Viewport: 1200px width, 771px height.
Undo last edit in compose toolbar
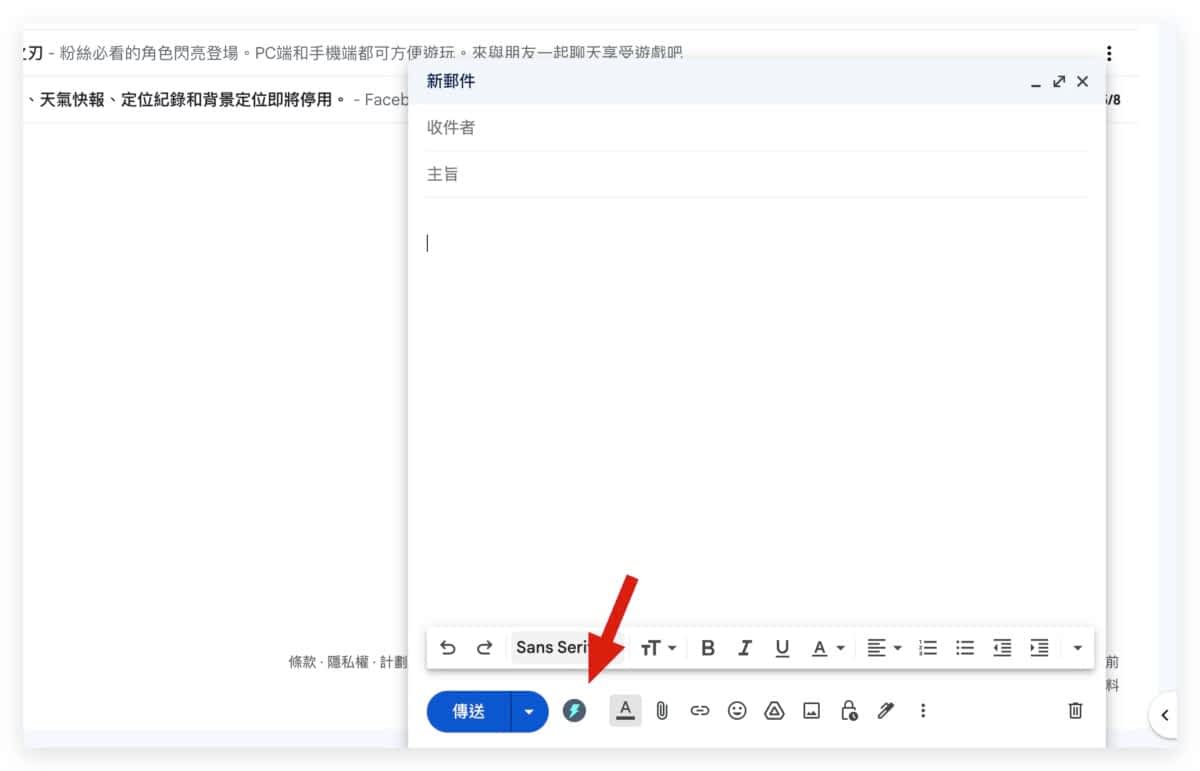pos(448,648)
